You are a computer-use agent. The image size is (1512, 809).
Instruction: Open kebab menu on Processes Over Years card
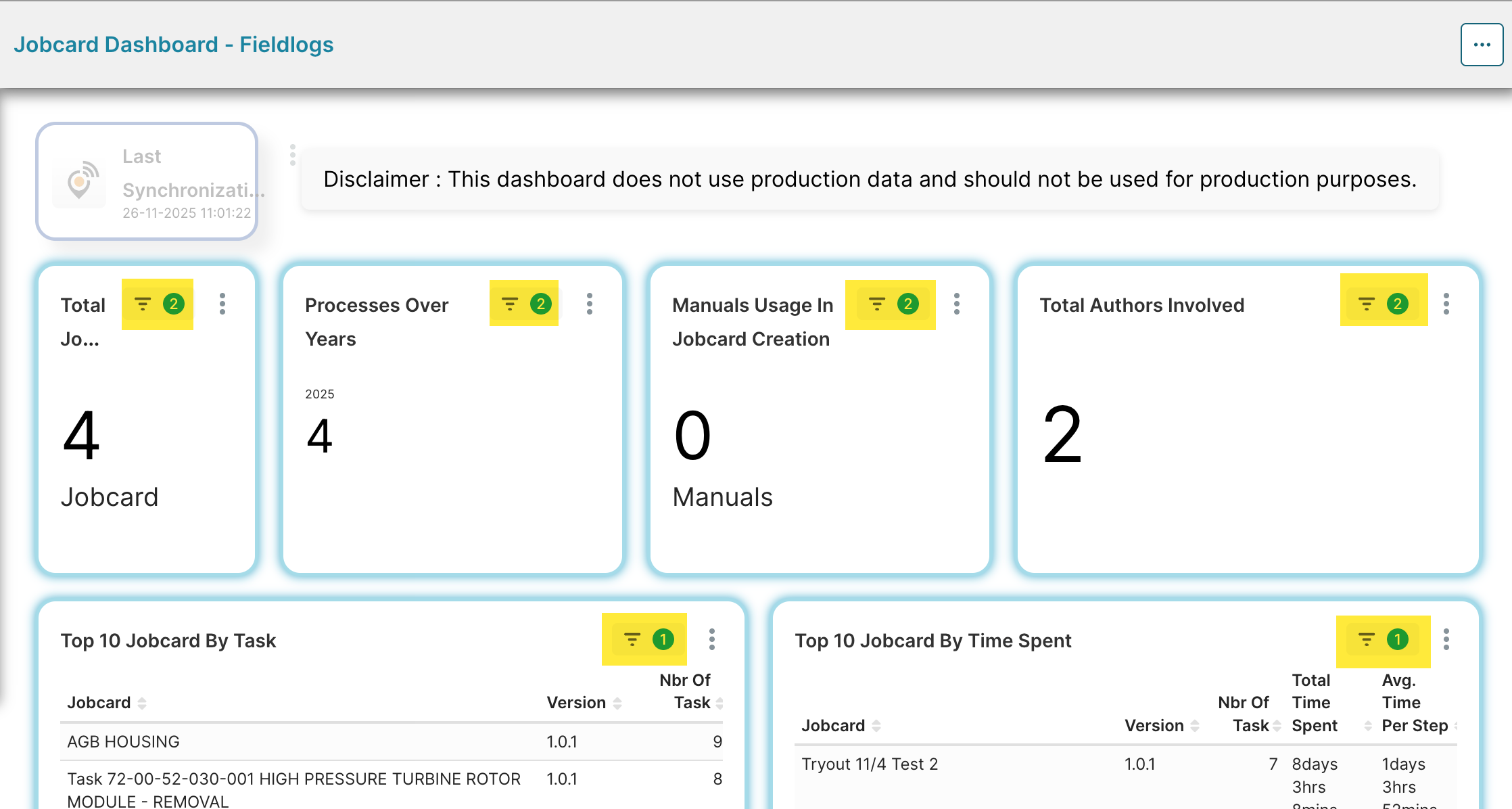pyautogui.click(x=590, y=304)
